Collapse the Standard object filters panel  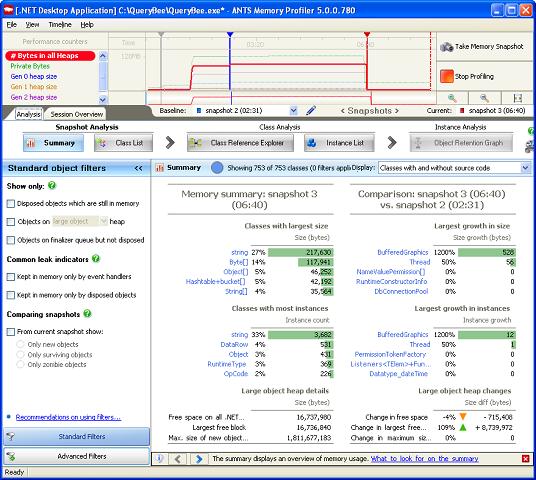[138, 168]
